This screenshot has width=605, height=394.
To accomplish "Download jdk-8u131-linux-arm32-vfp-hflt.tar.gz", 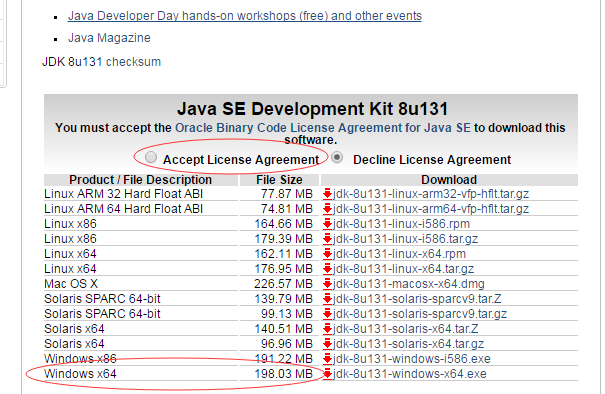I will (x=431, y=194).
